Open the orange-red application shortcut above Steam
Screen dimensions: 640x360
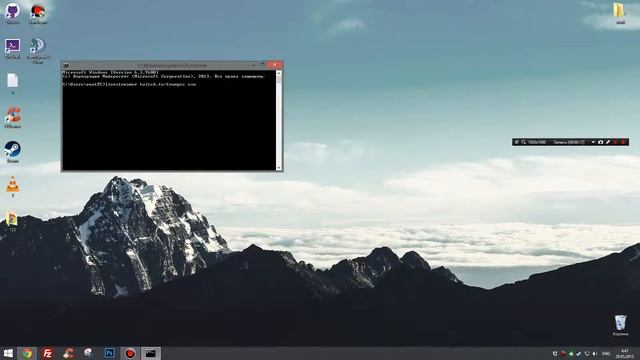tap(13, 117)
